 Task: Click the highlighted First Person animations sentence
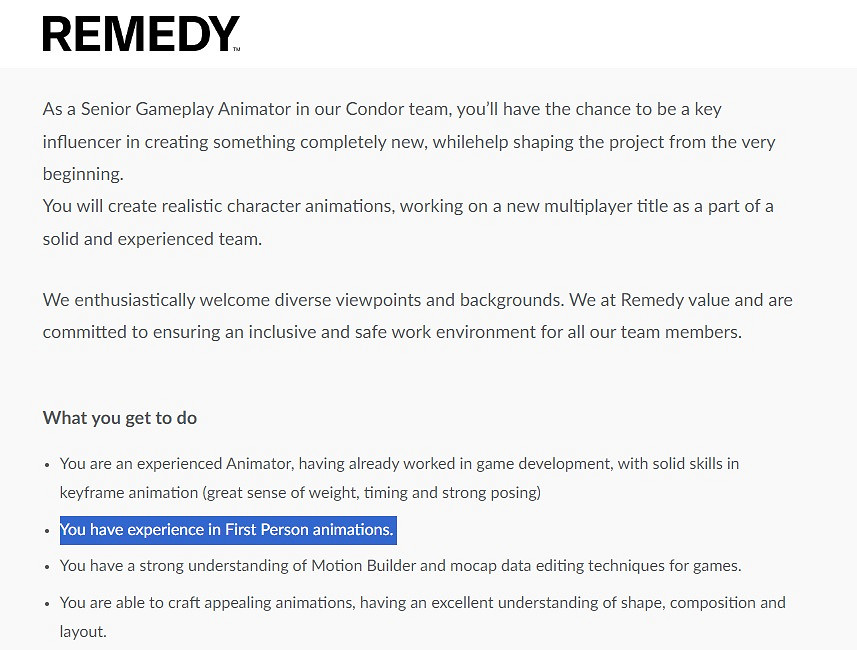tap(227, 530)
